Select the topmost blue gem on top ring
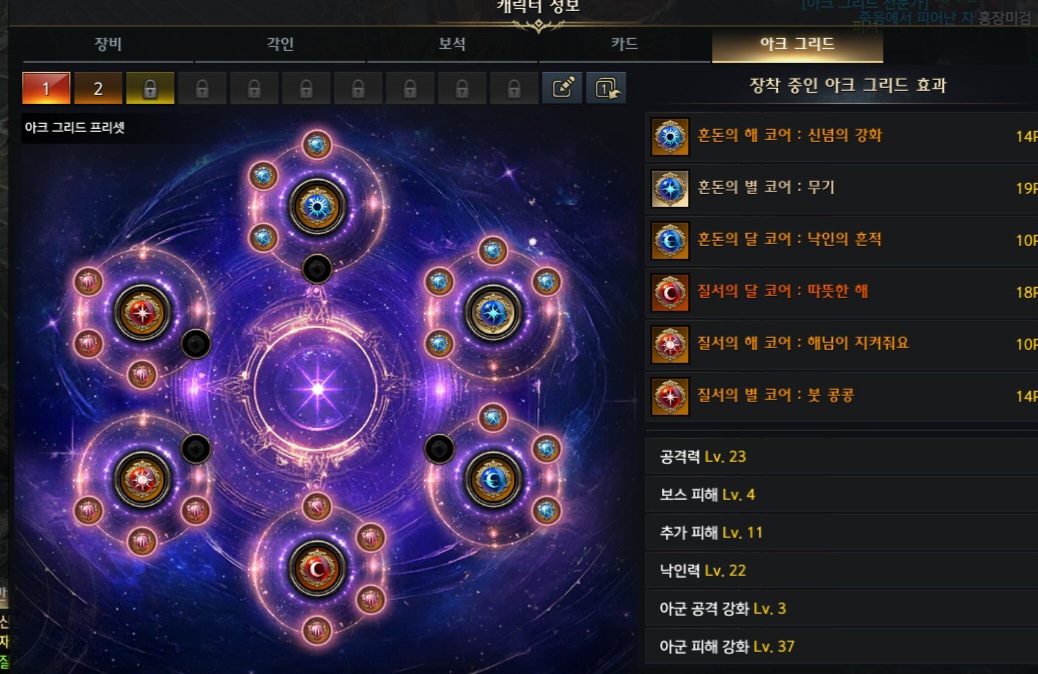The height and width of the screenshot is (674, 1038). (x=317, y=144)
